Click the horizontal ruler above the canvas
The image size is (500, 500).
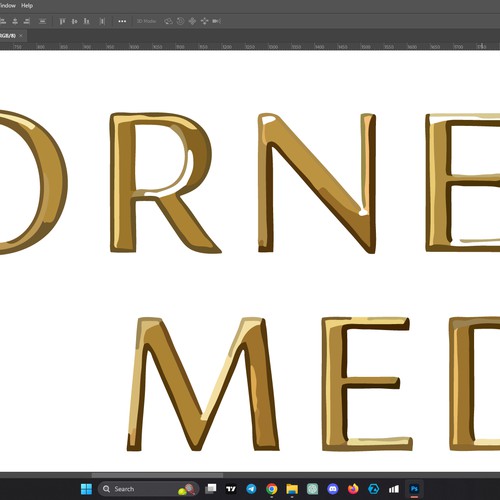[x=250, y=47]
